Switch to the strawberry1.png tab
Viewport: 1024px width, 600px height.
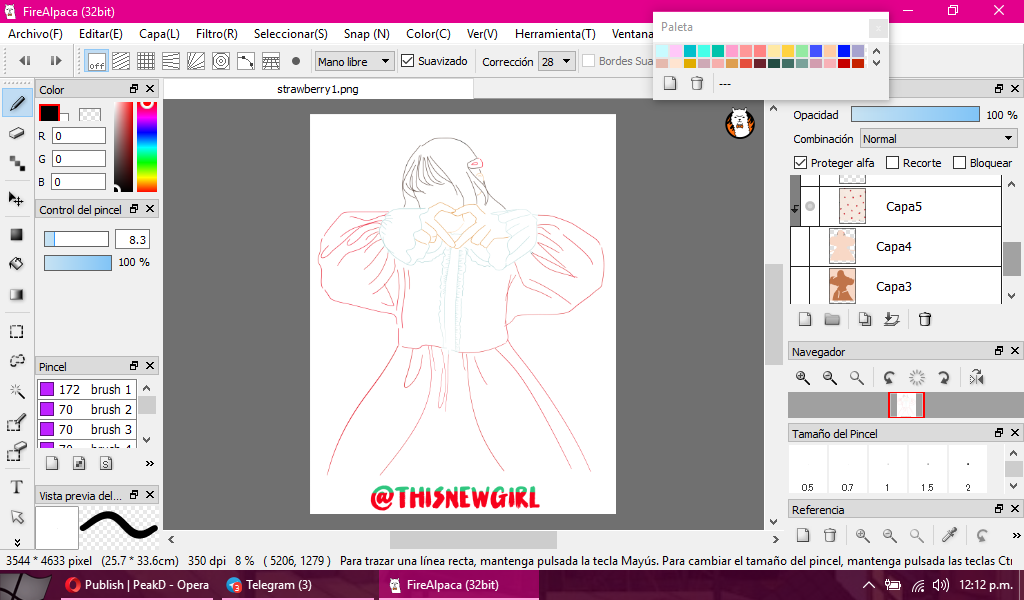(317, 89)
